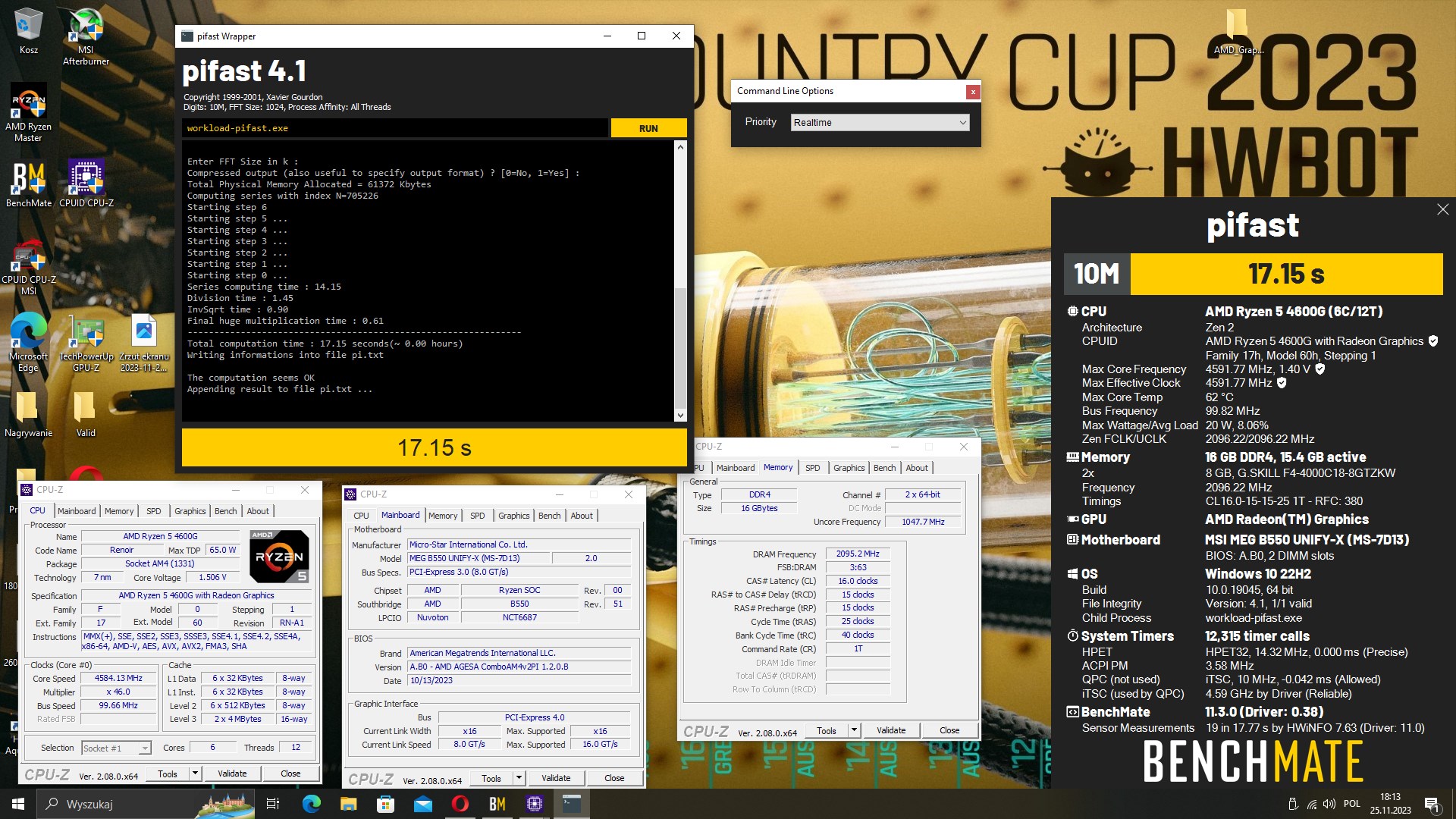1456x819 pixels.
Task: Open the Valid folder icon
Action: click(86, 414)
